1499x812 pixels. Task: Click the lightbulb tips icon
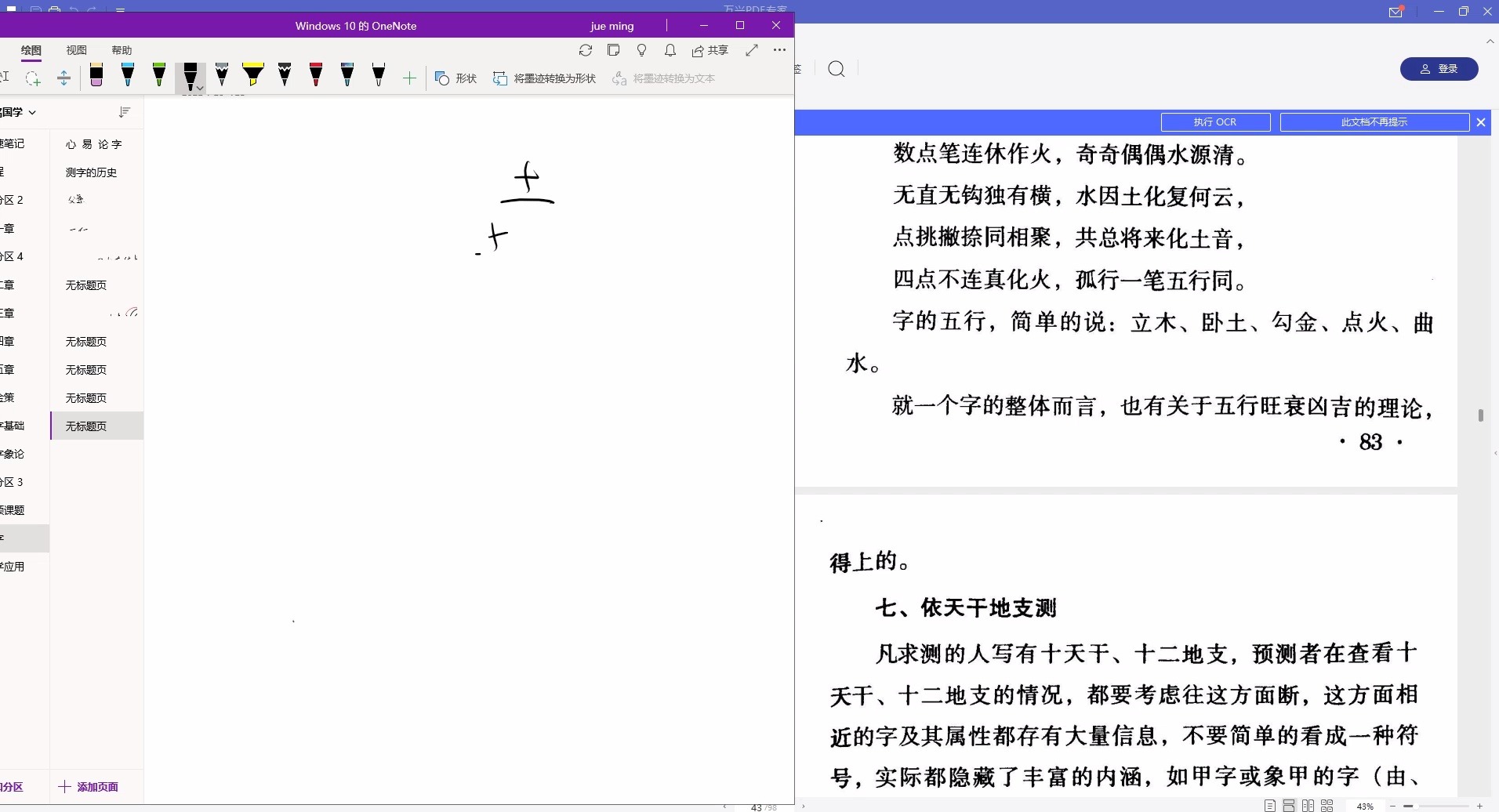642,50
